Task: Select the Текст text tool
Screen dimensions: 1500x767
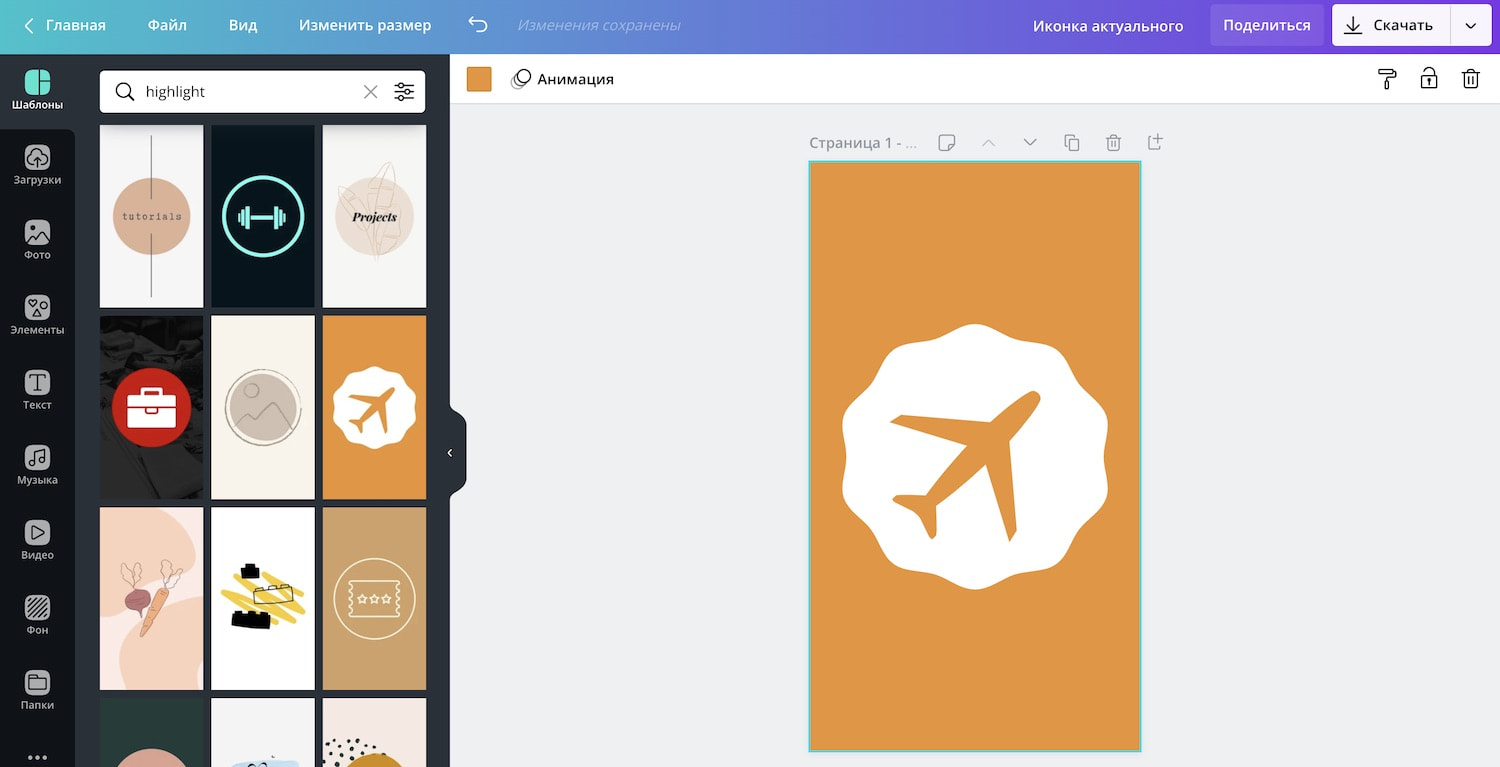Action: pyautogui.click(x=37, y=391)
